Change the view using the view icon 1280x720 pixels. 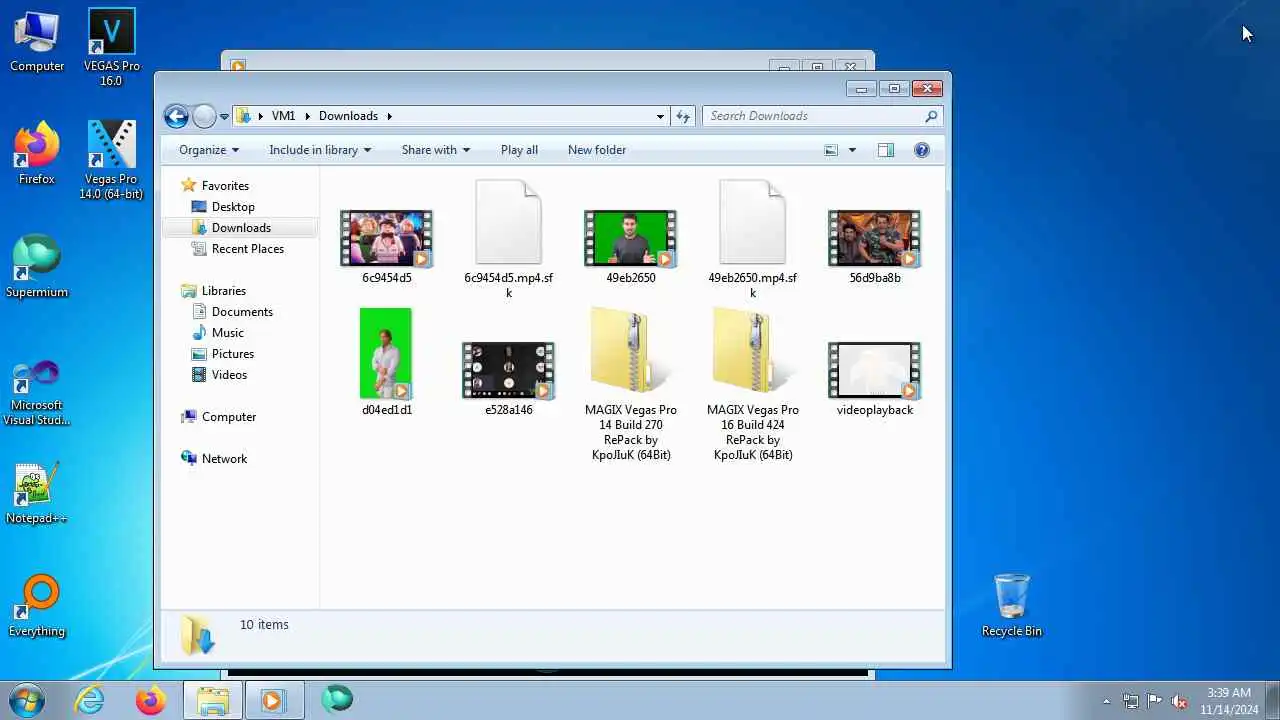831,150
